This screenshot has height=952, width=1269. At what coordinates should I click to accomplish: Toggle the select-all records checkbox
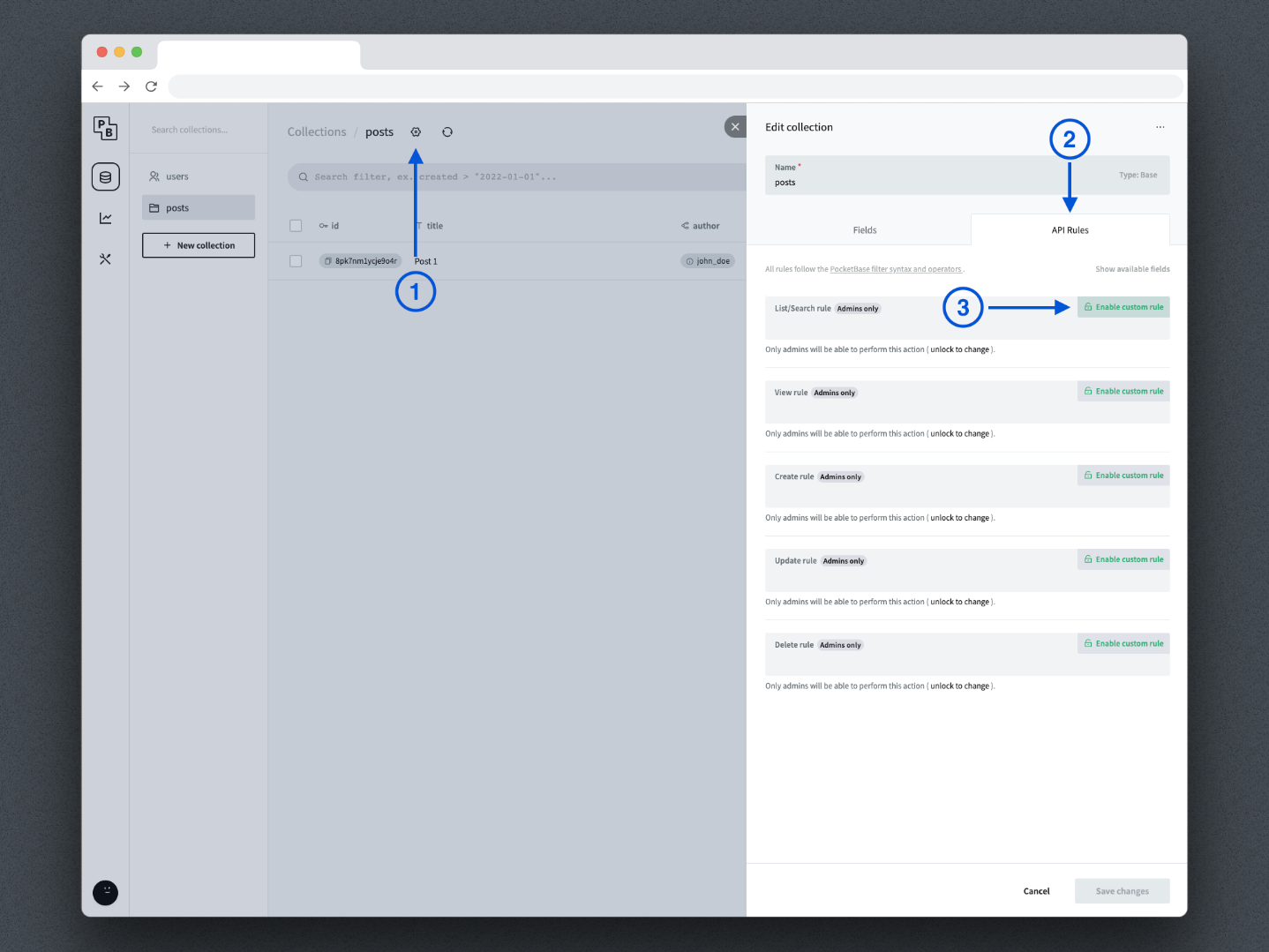(296, 226)
